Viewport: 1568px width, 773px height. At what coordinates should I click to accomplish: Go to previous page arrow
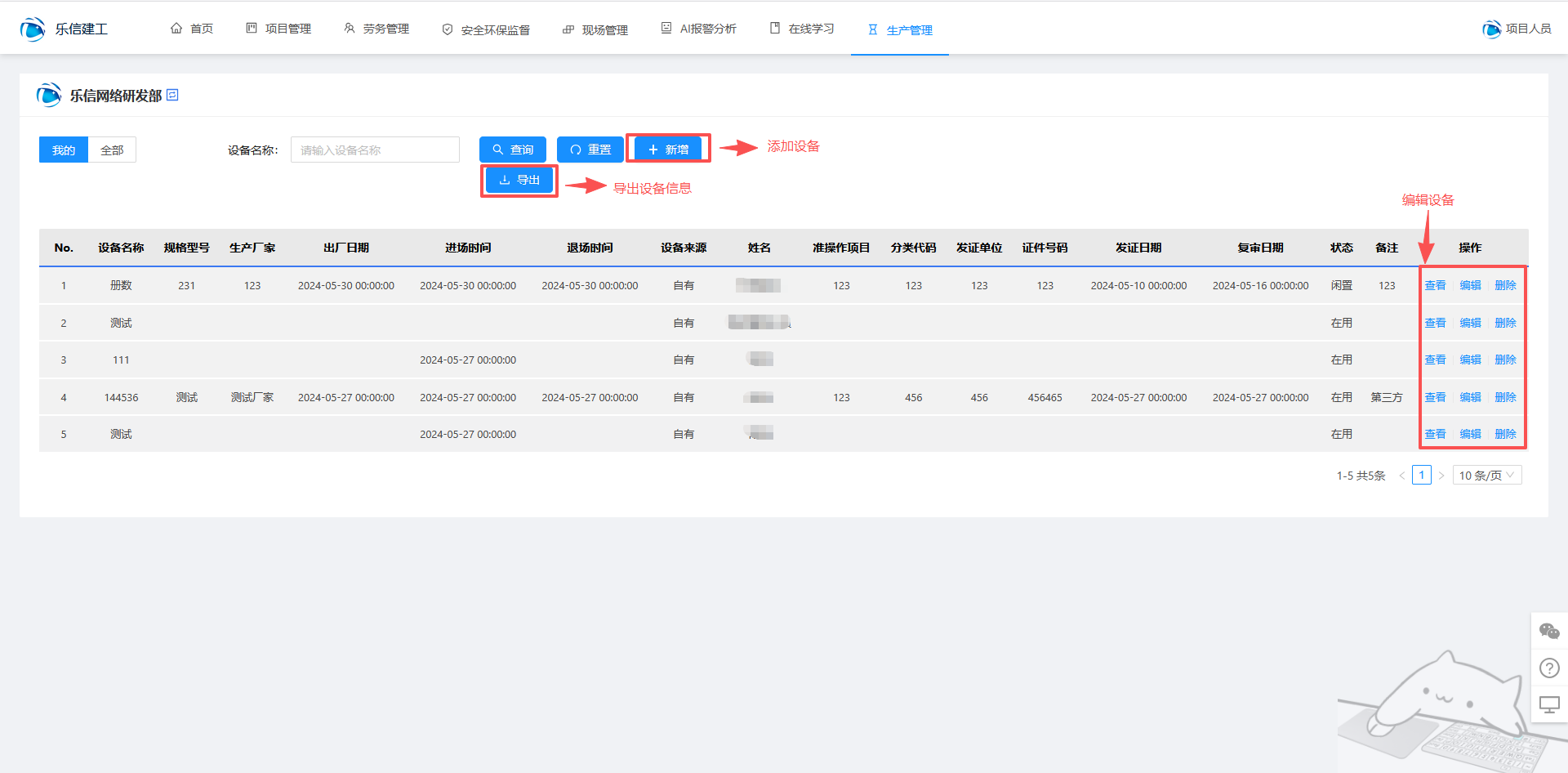1402,476
